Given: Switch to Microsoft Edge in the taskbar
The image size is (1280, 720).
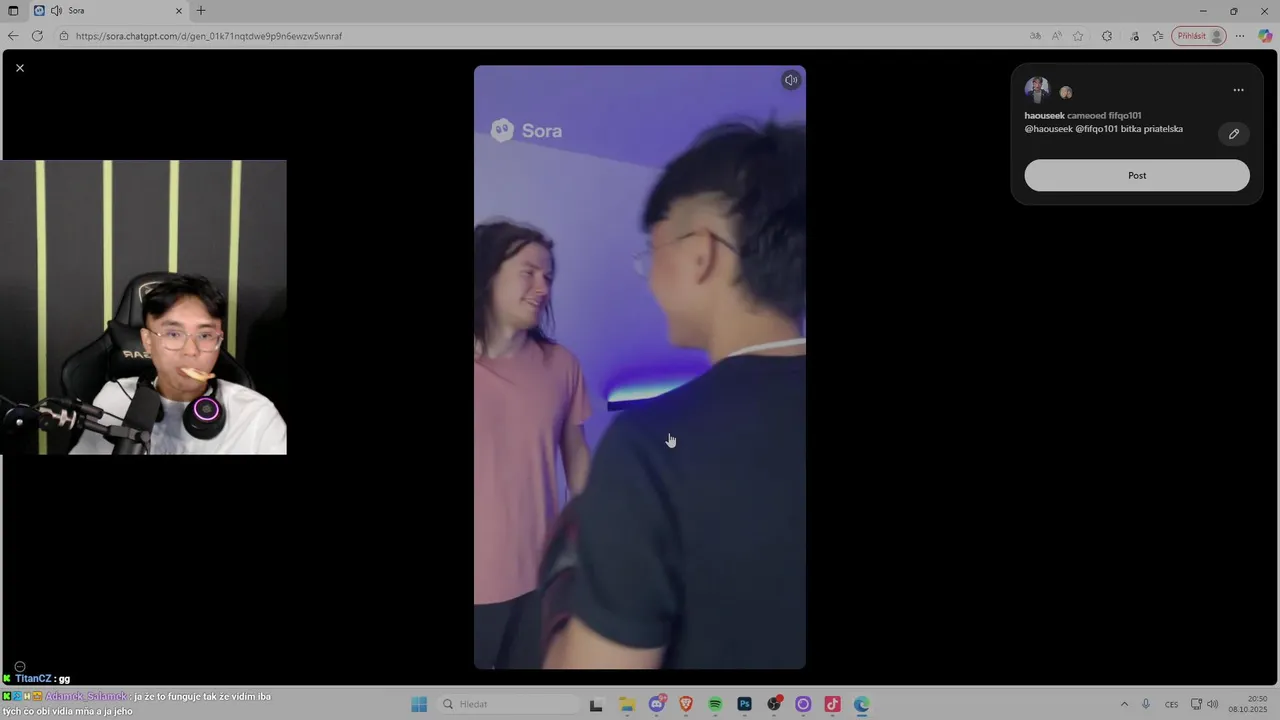Looking at the screenshot, I should coord(861,704).
